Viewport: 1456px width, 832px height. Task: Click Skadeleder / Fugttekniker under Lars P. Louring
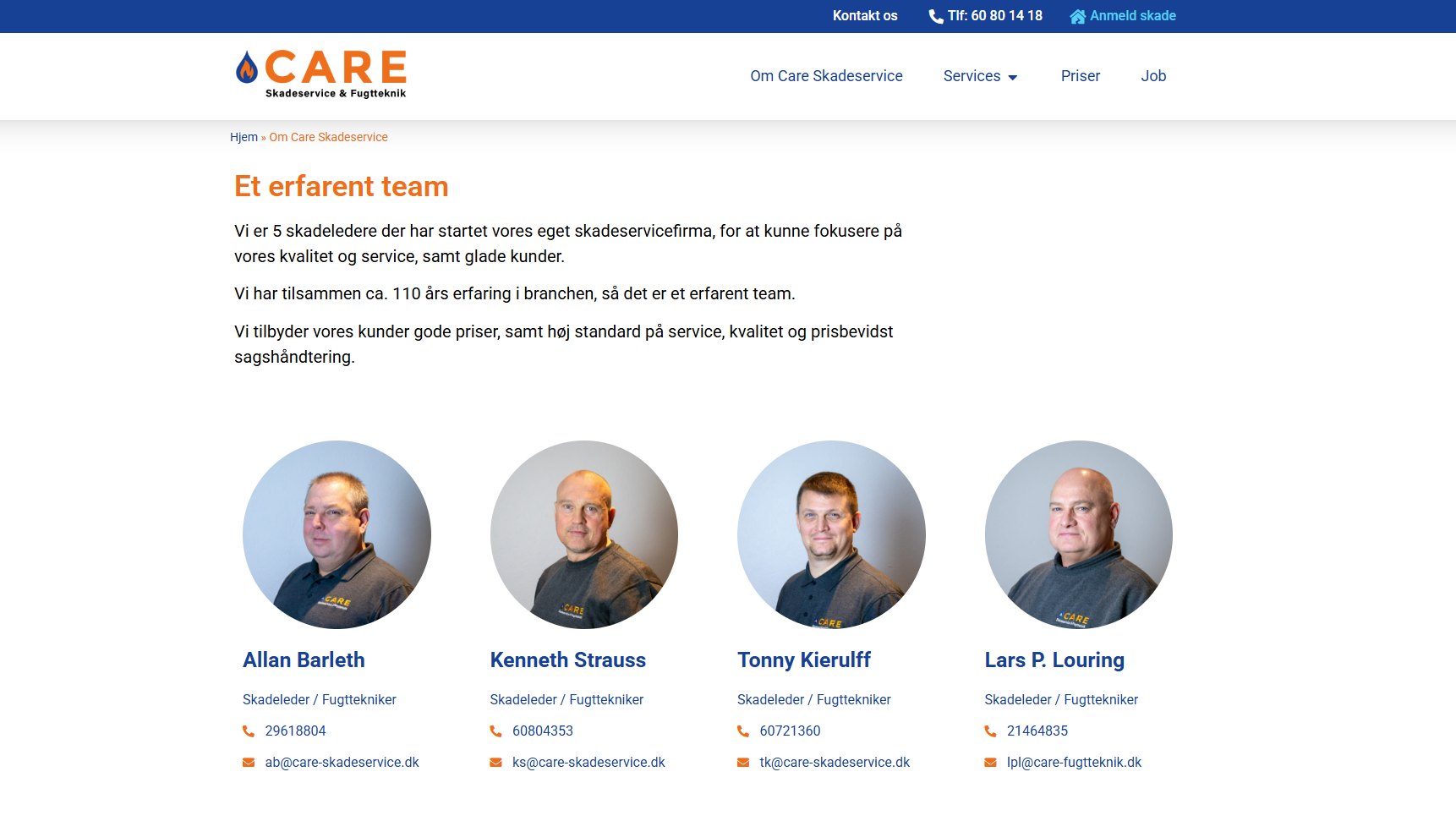(1061, 700)
